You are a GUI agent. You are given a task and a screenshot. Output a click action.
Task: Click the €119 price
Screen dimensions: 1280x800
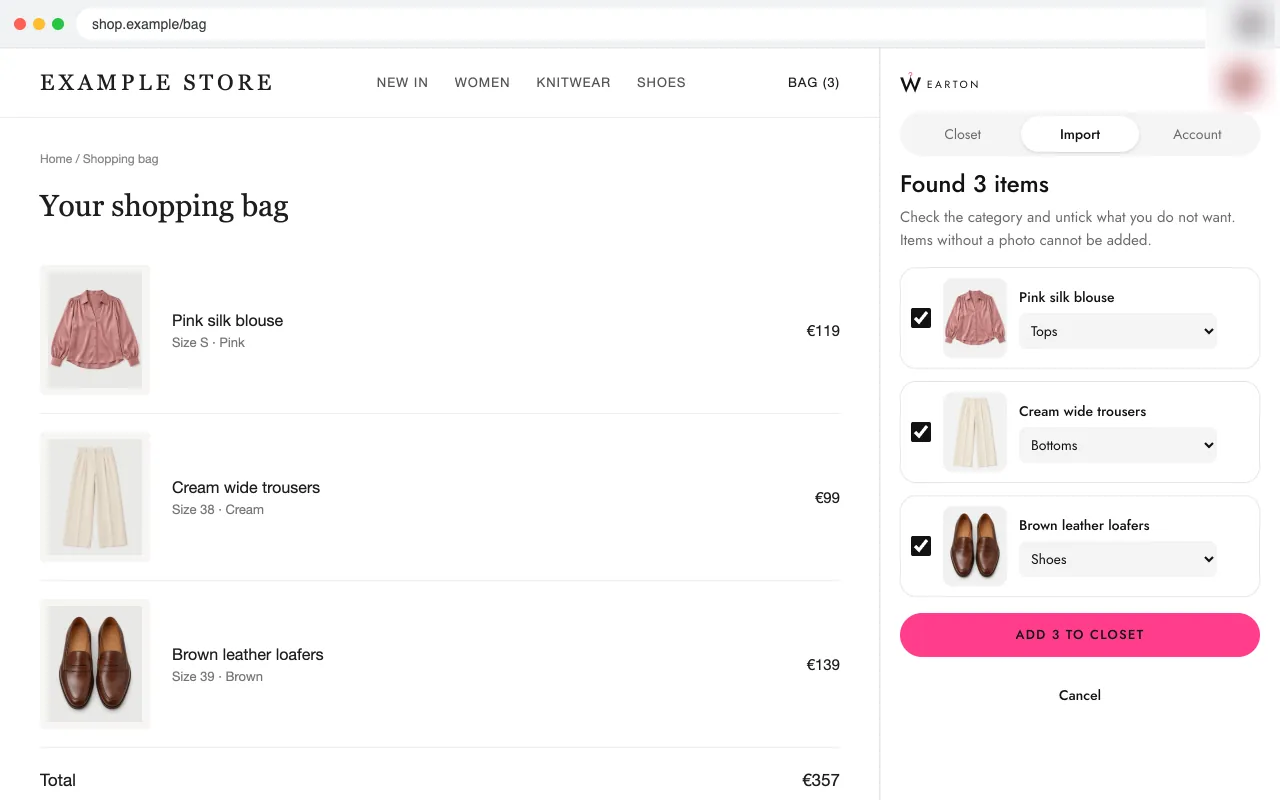pos(823,331)
